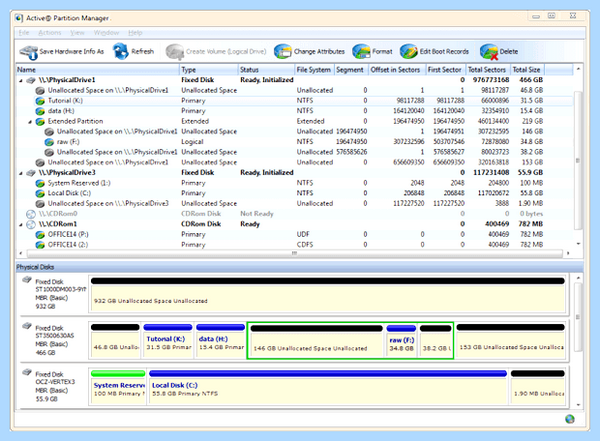Image resolution: width=600 pixels, height=441 pixels.
Task: Collapse the CDRom1 tree node
Action: pos(21,224)
